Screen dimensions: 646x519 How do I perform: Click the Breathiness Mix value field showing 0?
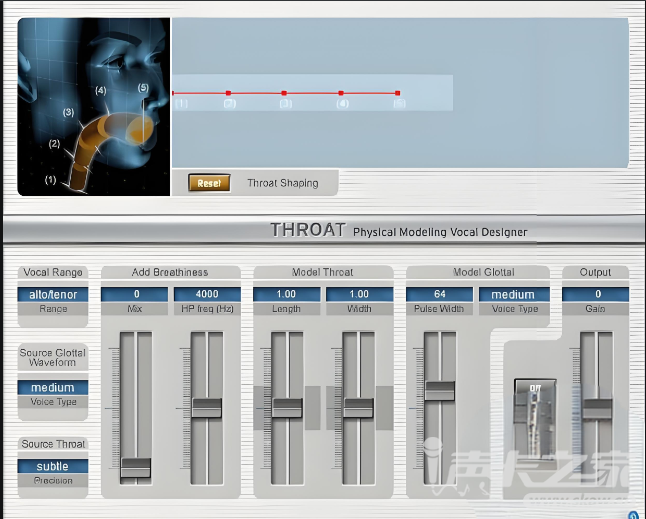135,294
